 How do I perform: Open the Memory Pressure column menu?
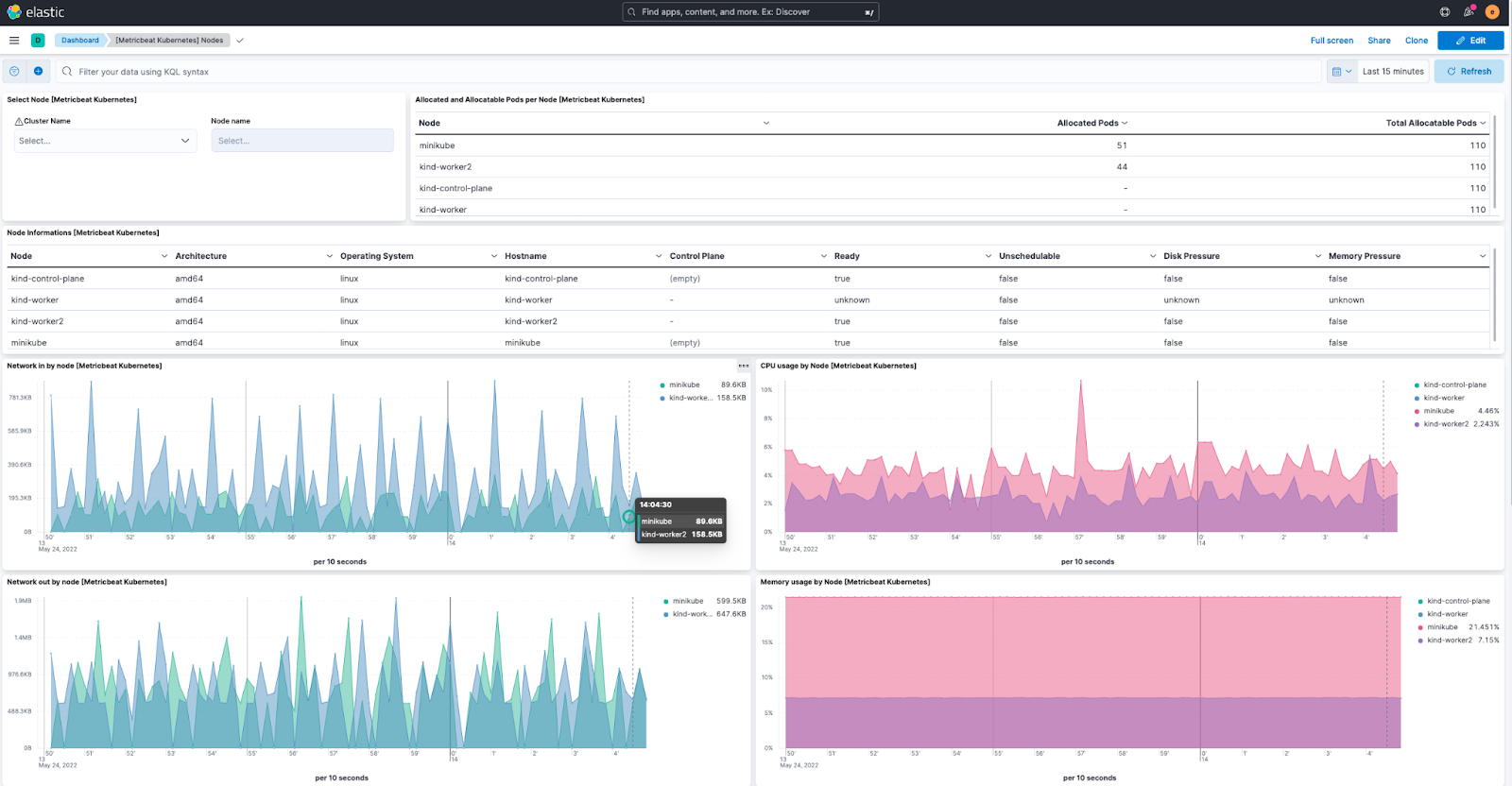1483,256
